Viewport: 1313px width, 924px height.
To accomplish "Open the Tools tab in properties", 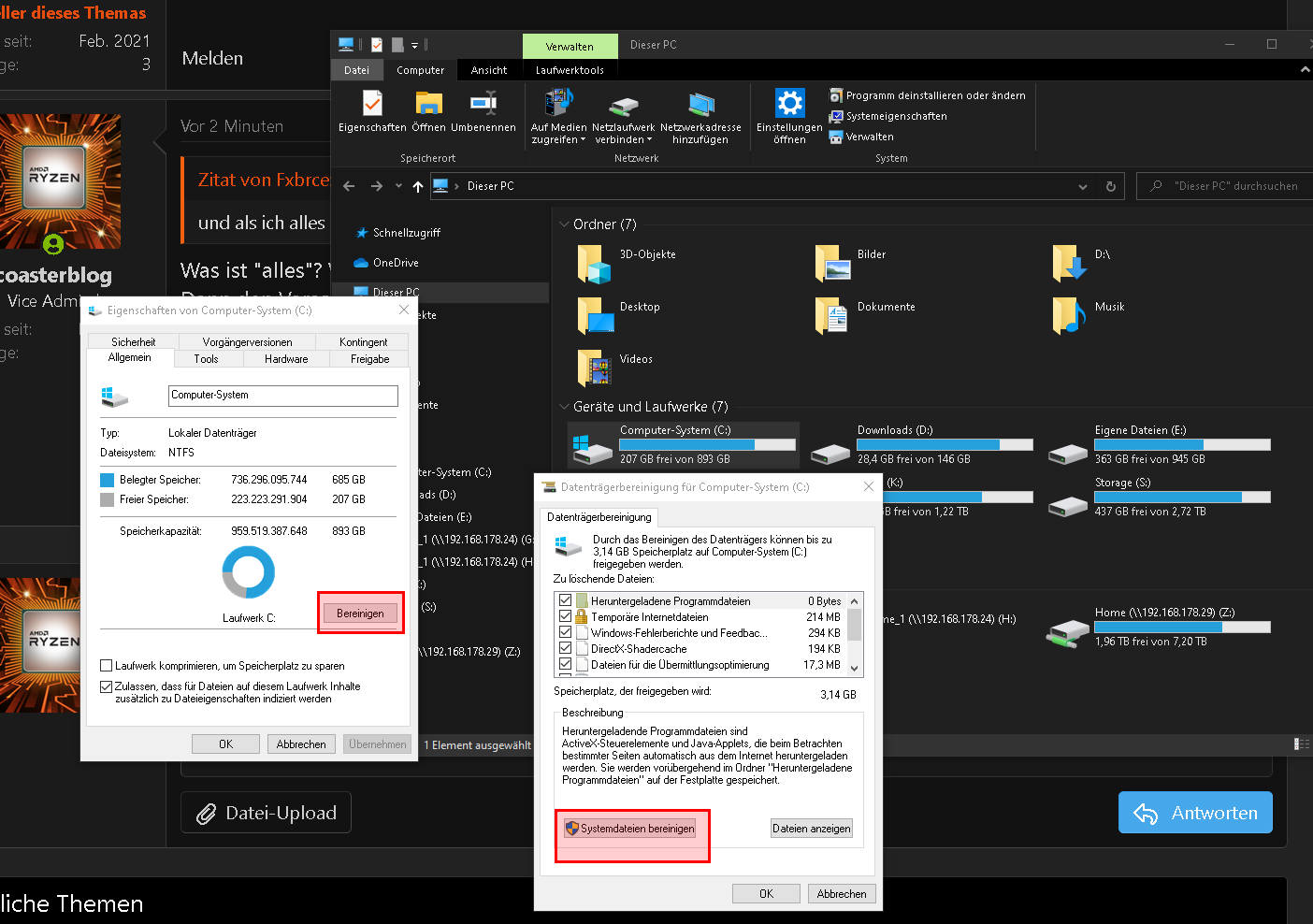I will [206, 359].
